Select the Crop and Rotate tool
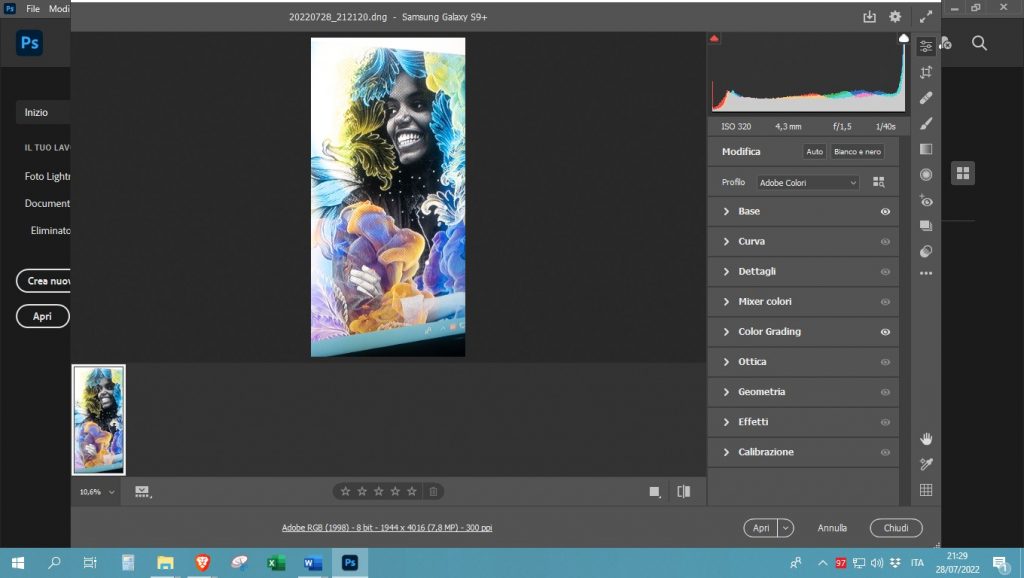This screenshot has height=578, width=1024. [926, 72]
